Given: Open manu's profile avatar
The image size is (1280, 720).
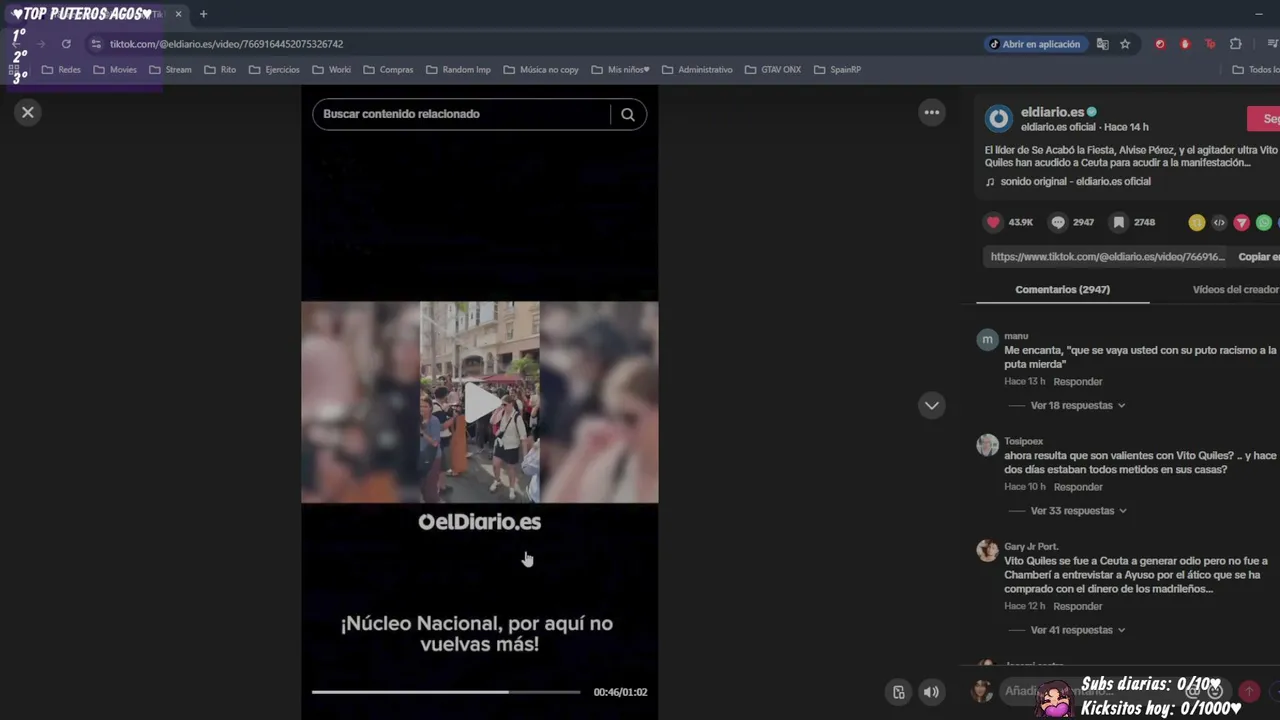Looking at the screenshot, I should click(x=987, y=340).
